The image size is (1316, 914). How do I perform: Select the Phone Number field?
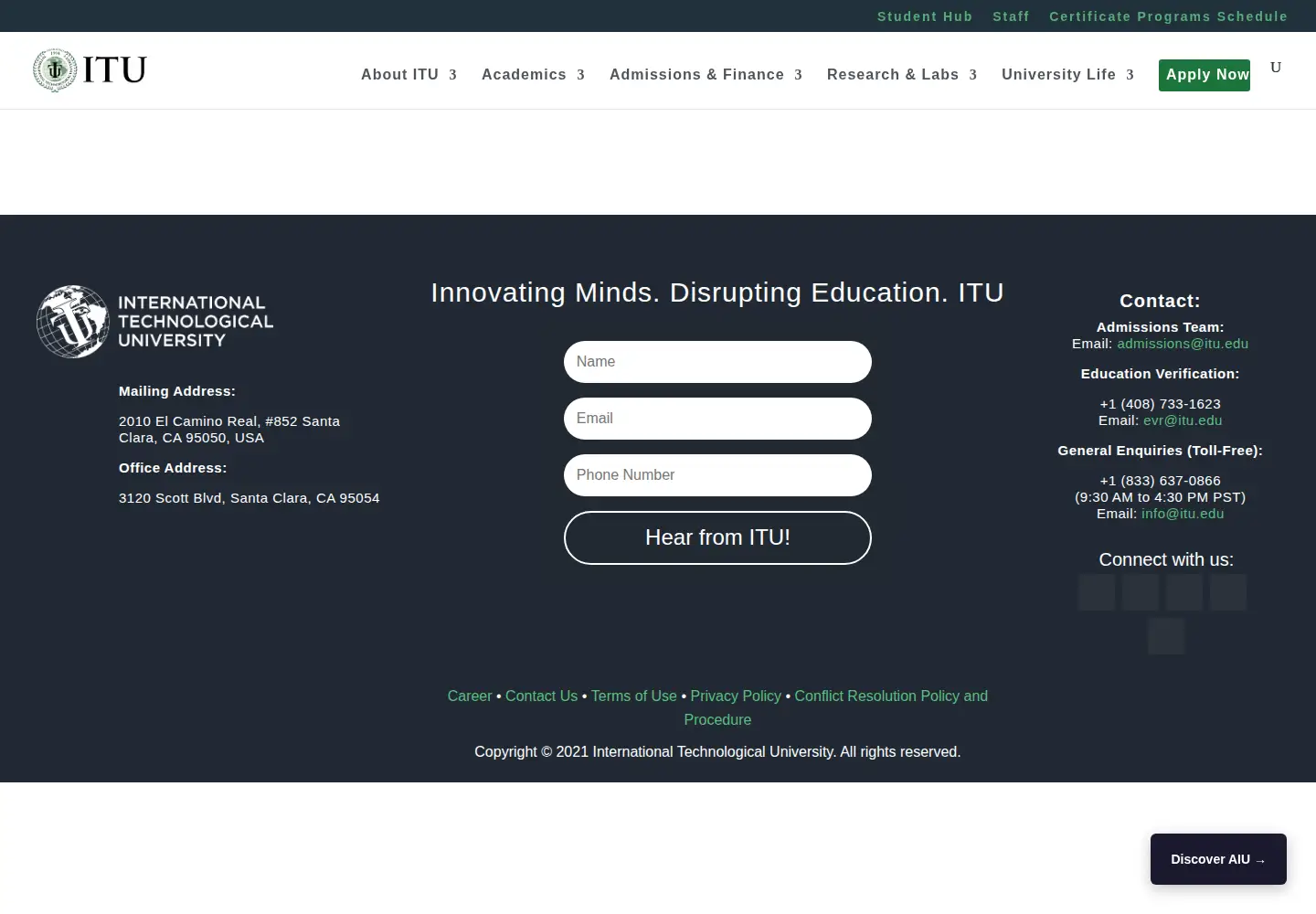717,475
